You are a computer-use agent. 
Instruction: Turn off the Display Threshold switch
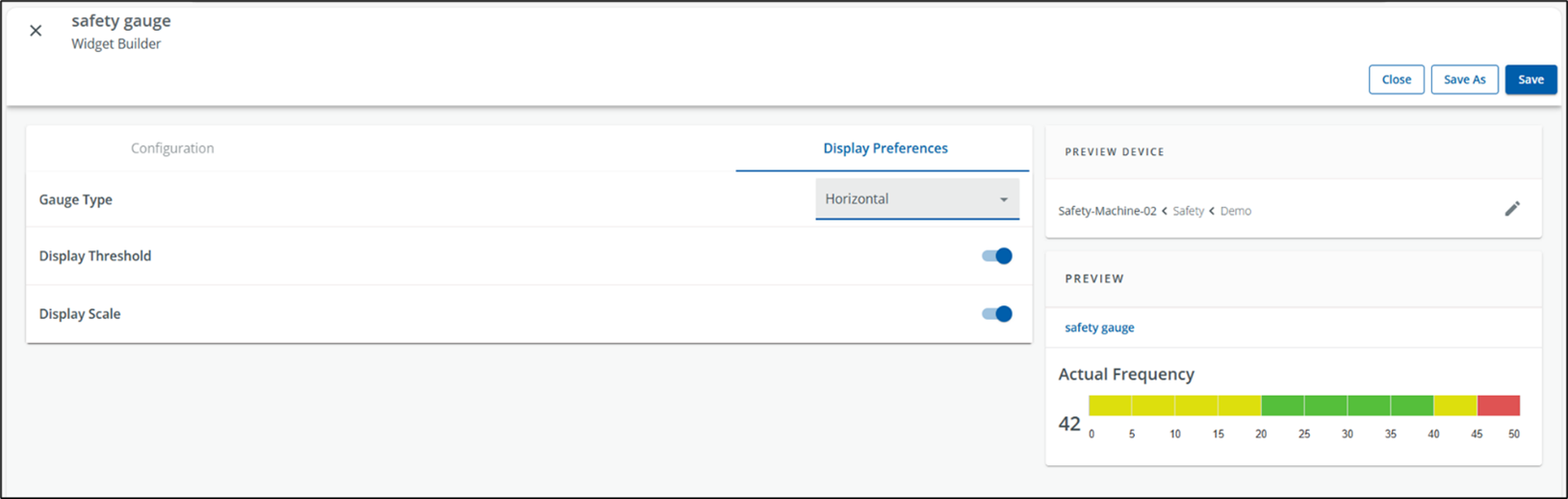pyautogui.click(x=997, y=256)
